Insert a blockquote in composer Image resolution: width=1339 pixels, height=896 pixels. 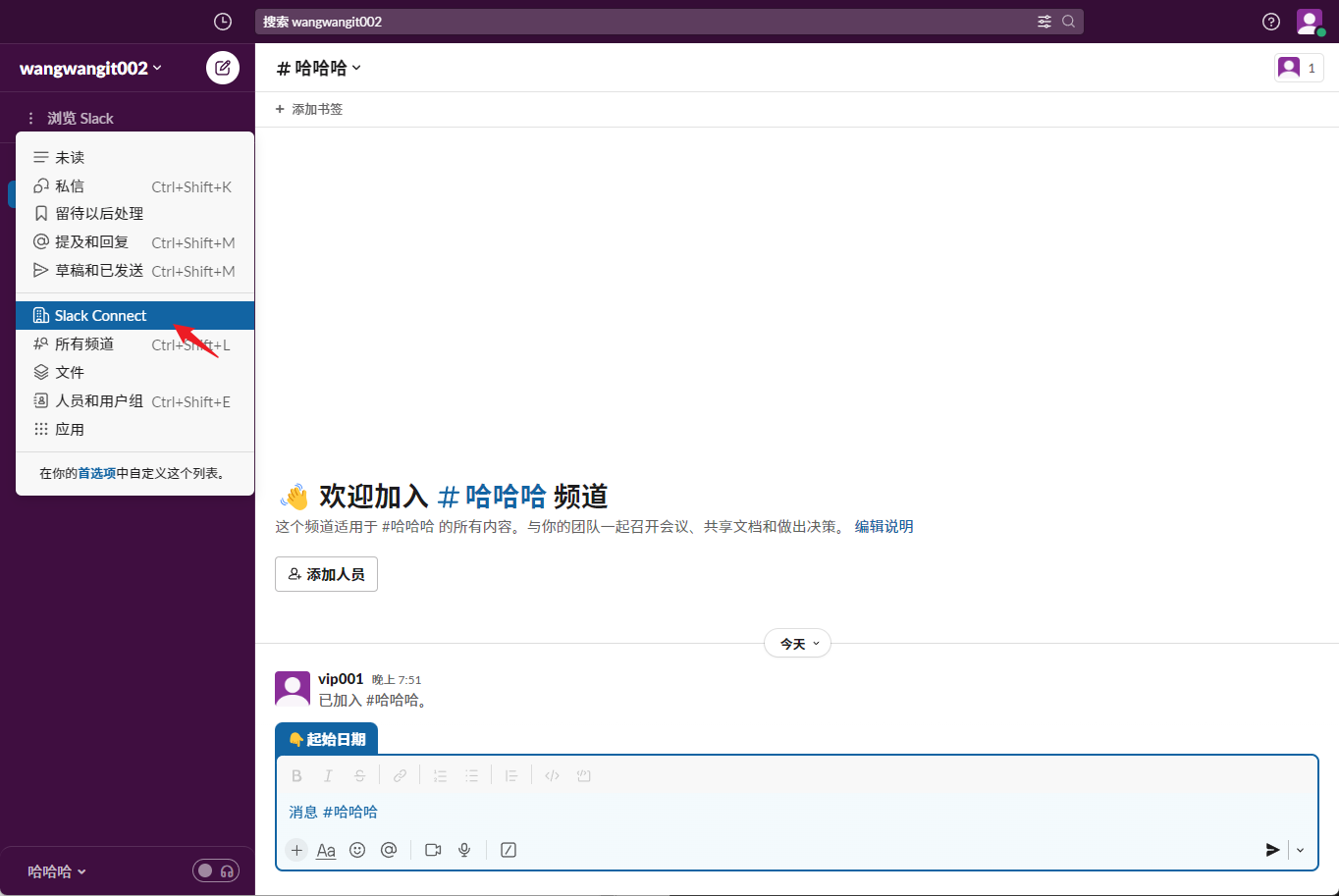tap(511, 775)
